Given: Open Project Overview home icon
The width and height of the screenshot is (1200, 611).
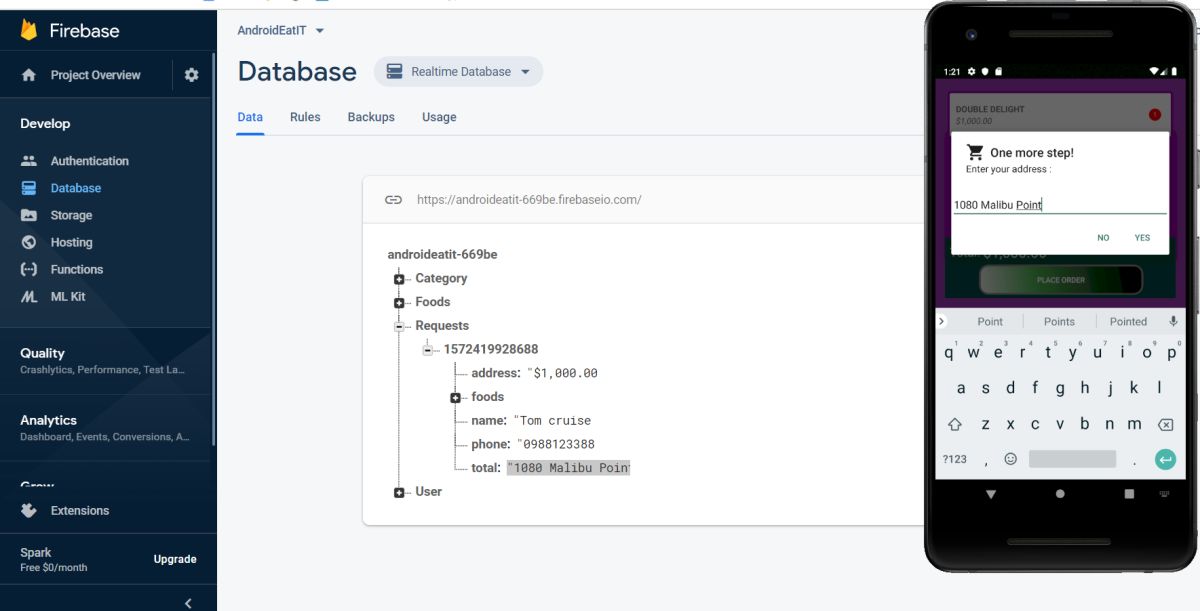Looking at the screenshot, I should click(29, 75).
